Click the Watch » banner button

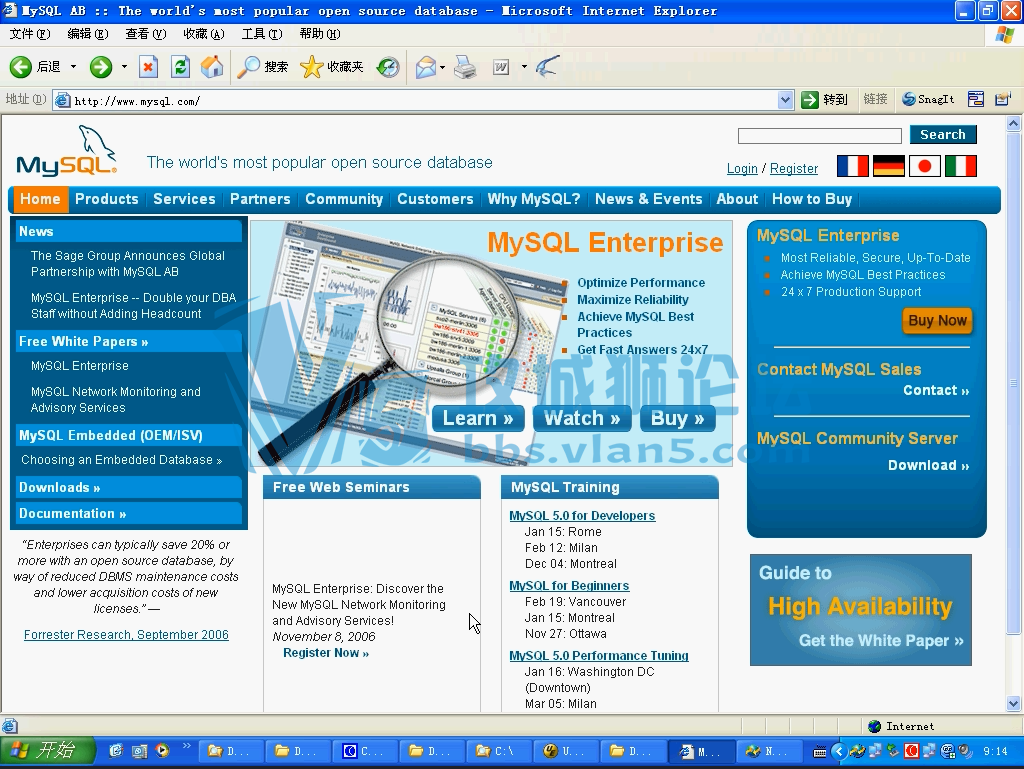click(x=582, y=418)
